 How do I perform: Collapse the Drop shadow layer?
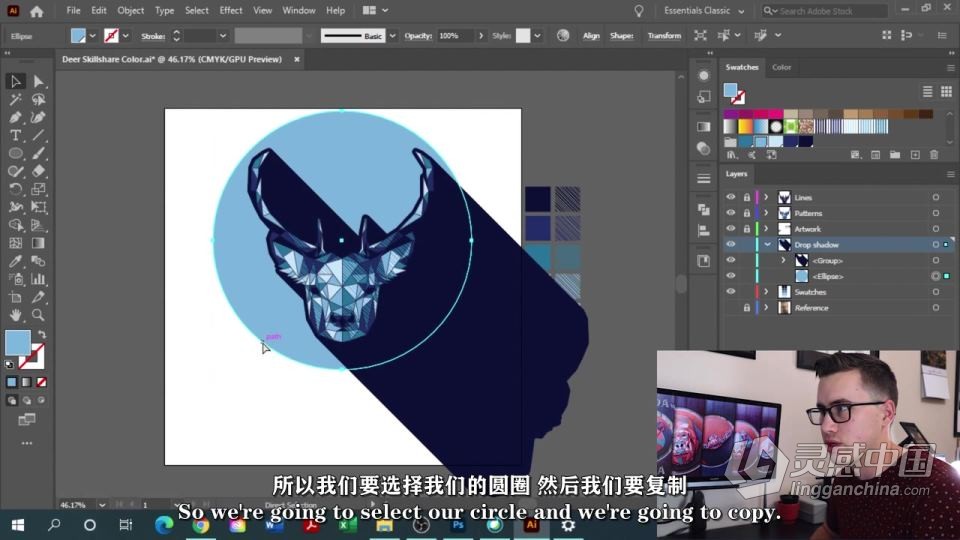click(767, 244)
